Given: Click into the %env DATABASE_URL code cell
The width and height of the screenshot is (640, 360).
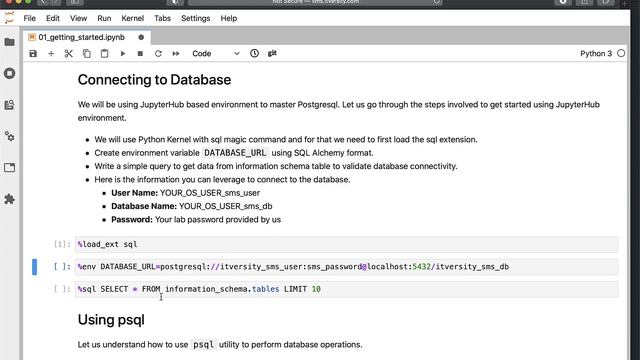Looking at the screenshot, I should tap(346, 267).
